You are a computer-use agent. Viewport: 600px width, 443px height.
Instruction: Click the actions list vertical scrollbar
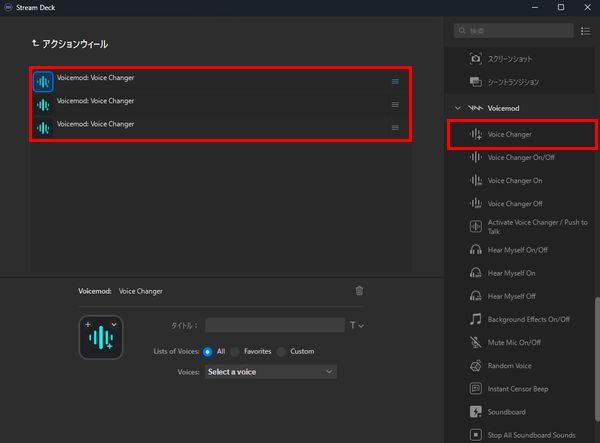597,358
